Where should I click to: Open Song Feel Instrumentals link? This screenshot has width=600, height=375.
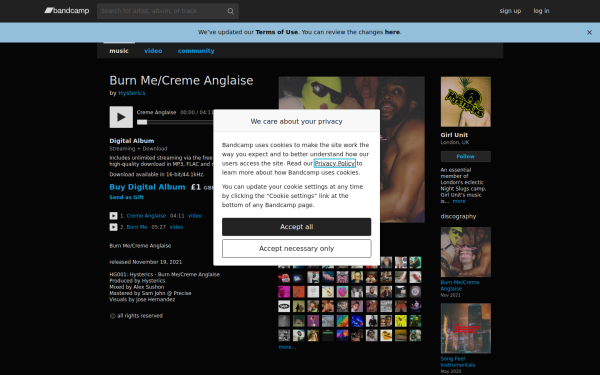tap(458, 362)
